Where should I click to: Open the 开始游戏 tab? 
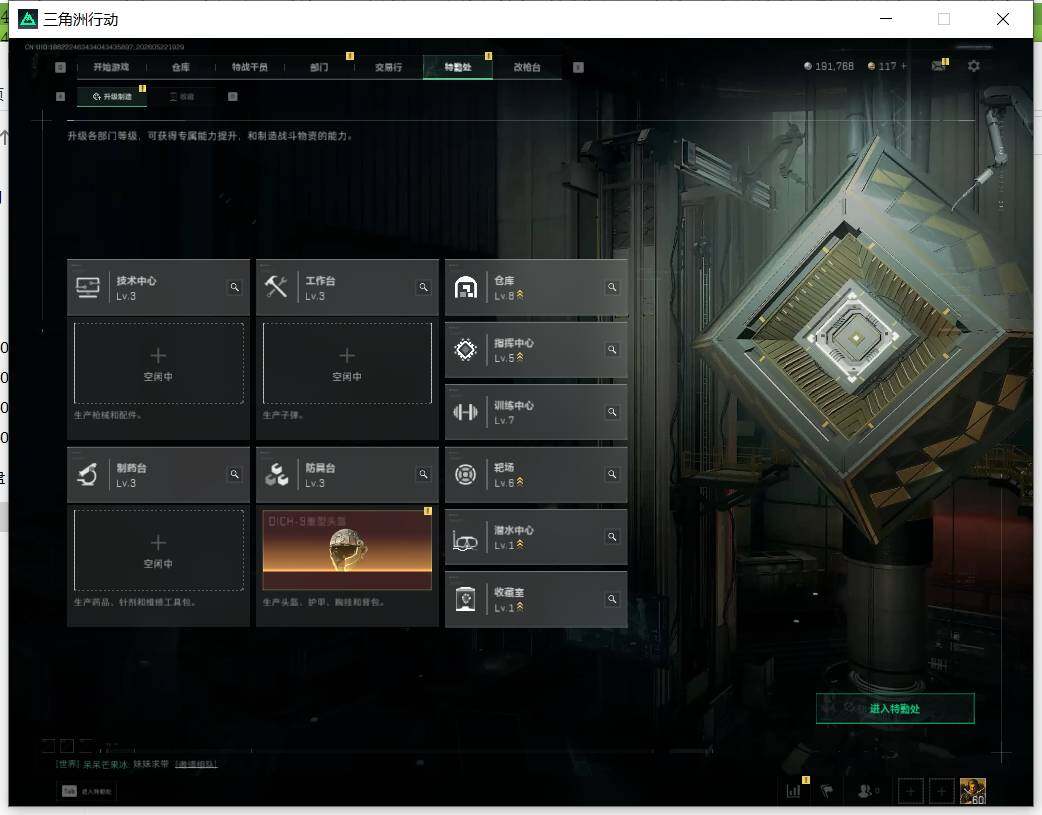[x=111, y=67]
